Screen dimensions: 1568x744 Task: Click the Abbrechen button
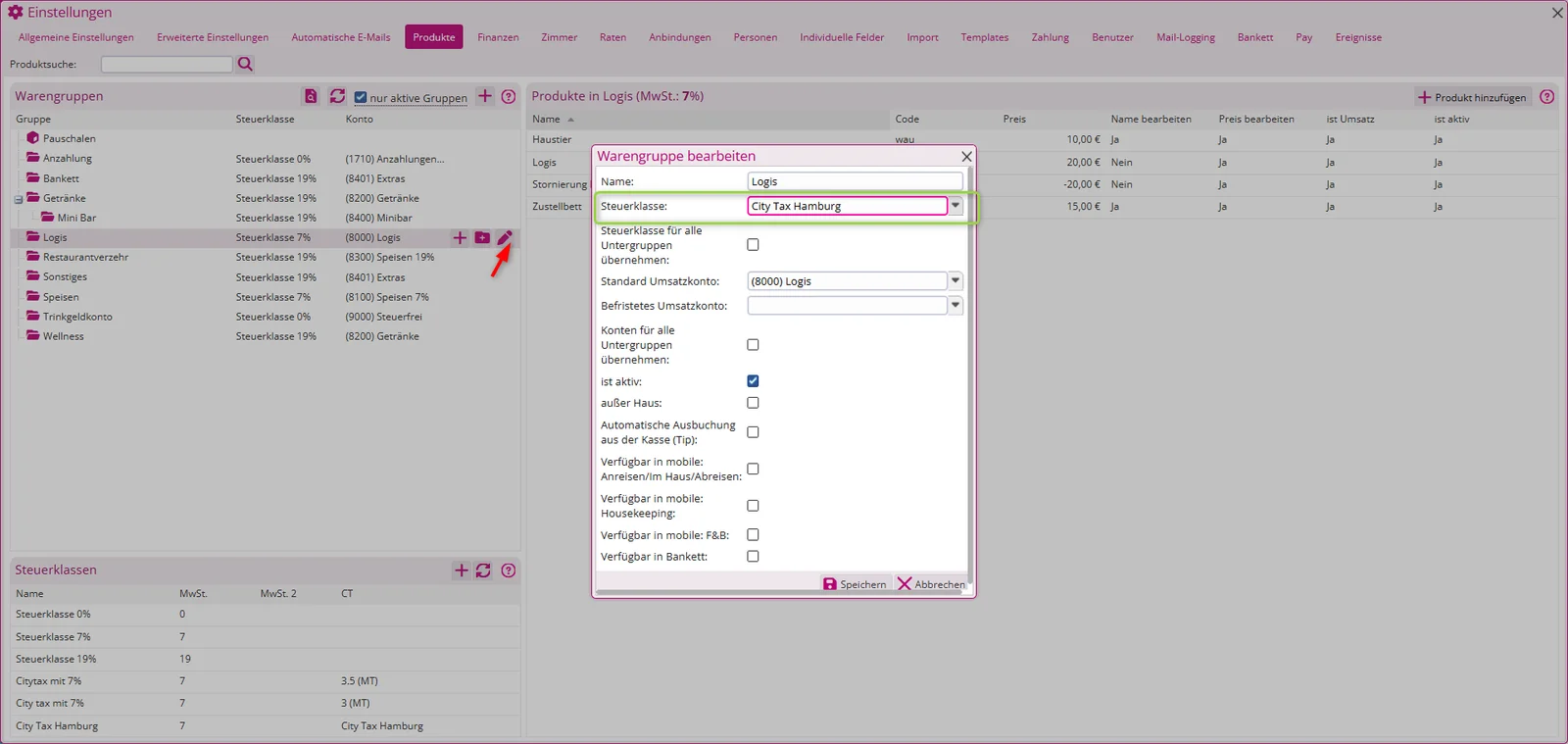point(931,584)
